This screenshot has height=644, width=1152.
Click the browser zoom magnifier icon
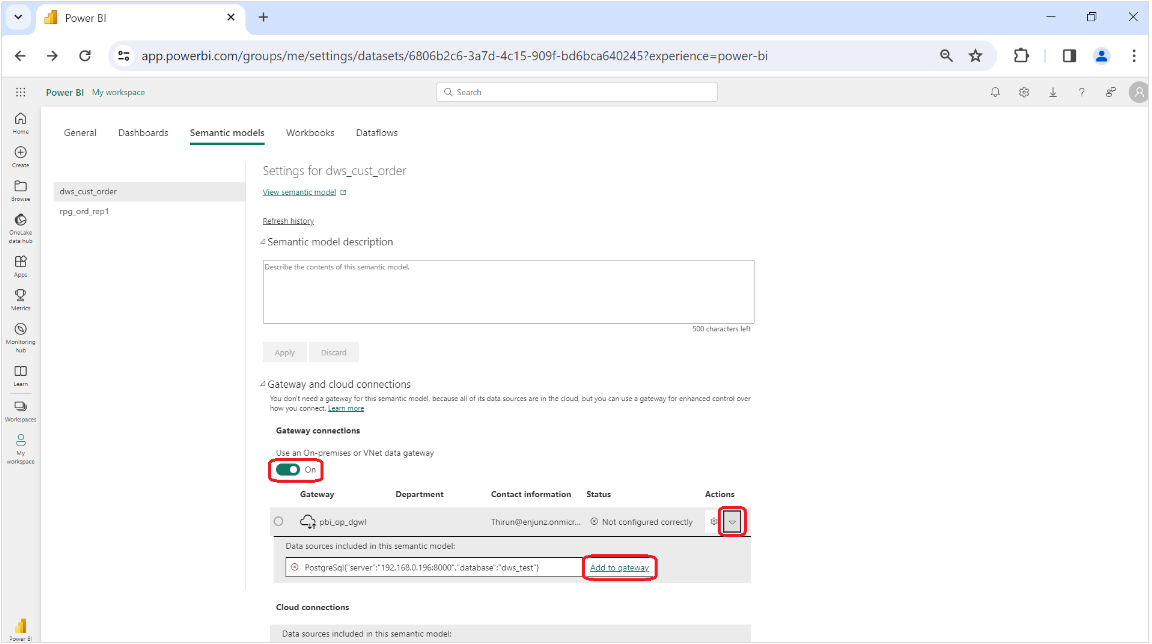[946, 56]
